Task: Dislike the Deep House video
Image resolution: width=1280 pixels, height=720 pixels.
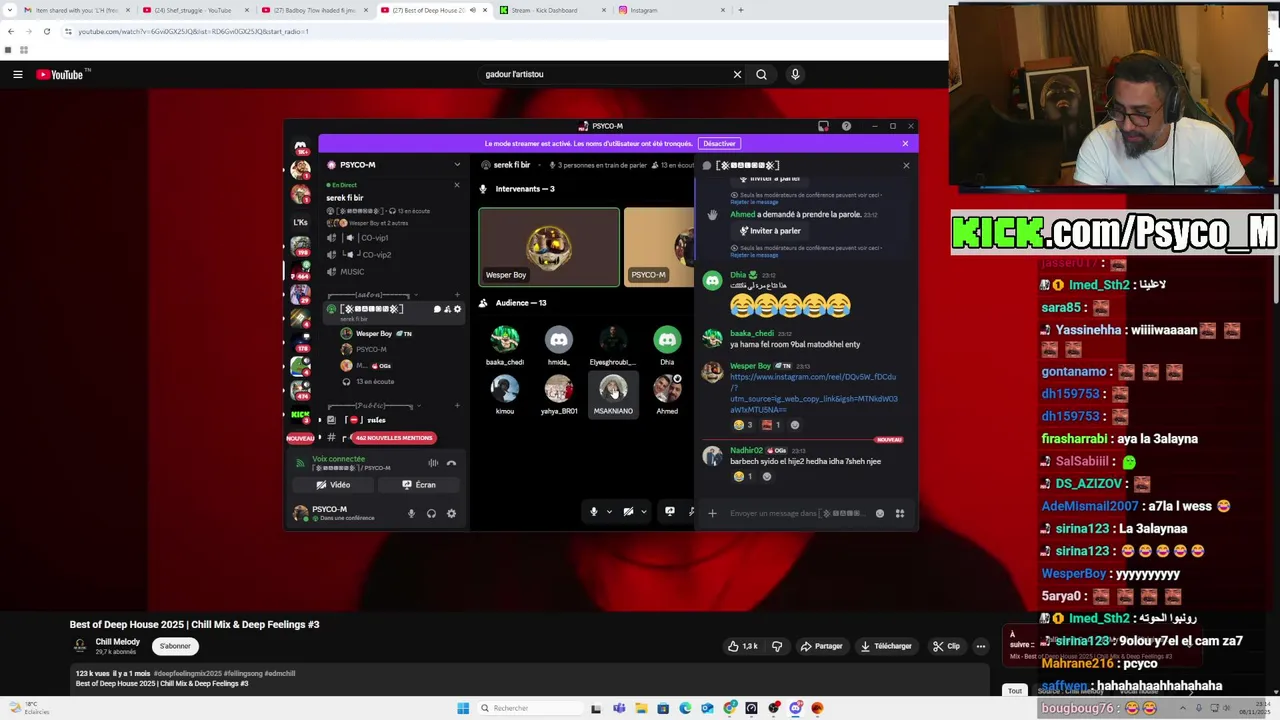Action: 777,646
